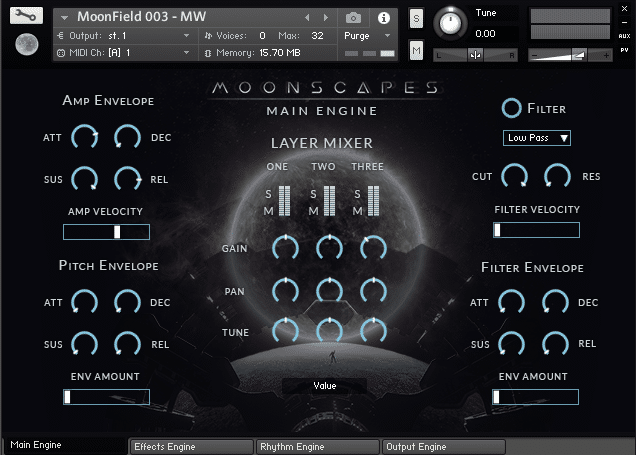
Task: Go to the next instrument preset arrow
Action: click(x=326, y=18)
